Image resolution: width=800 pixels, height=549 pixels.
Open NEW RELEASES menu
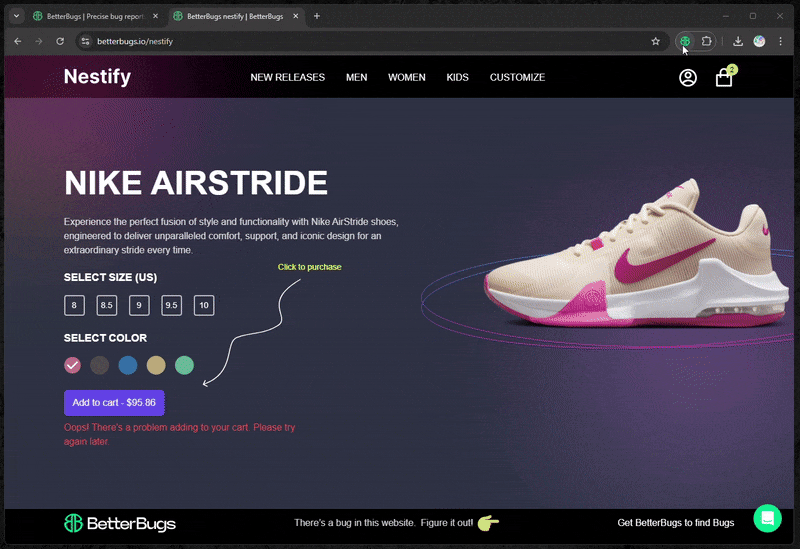coord(288,78)
